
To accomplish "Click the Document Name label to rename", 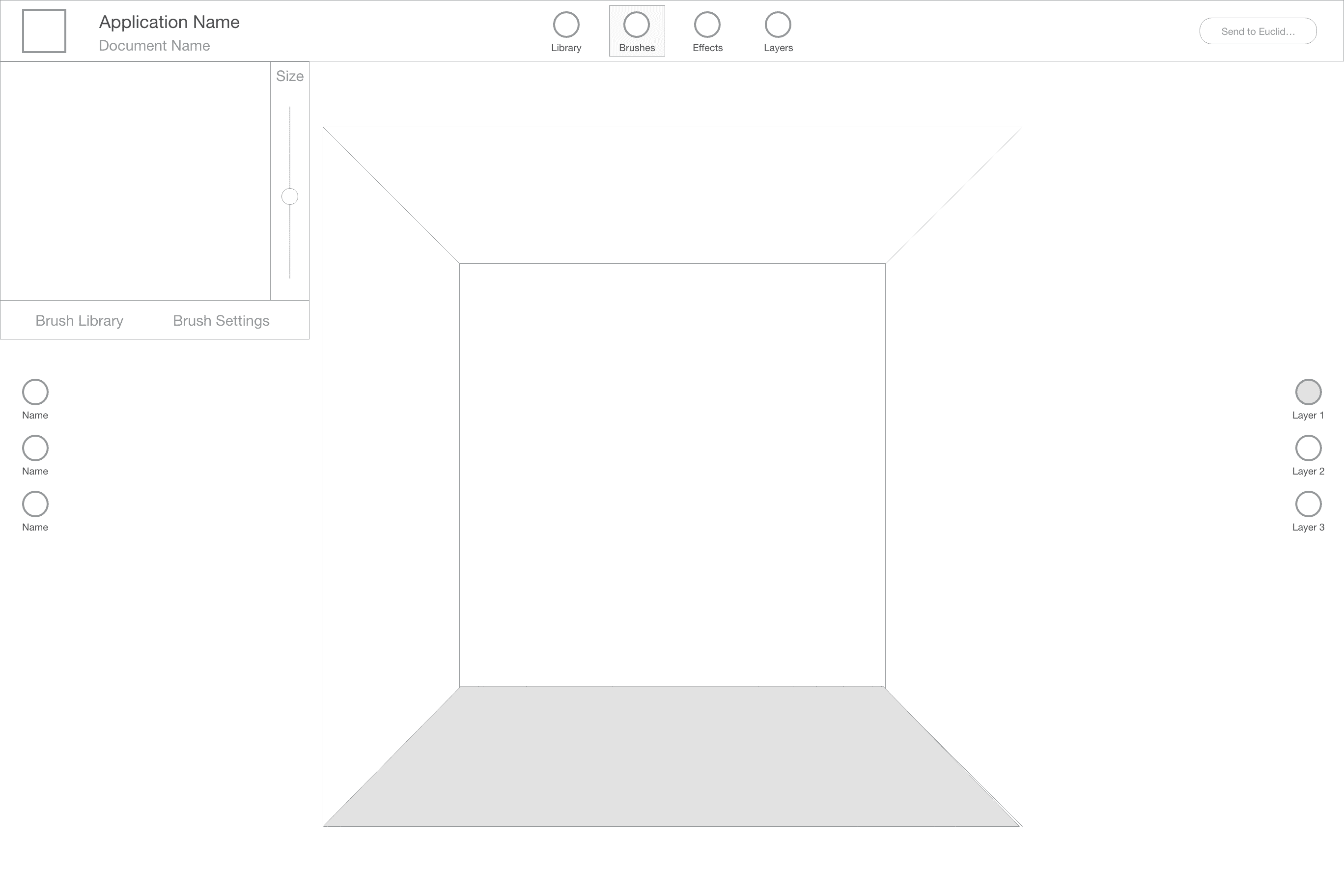I will [x=154, y=46].
